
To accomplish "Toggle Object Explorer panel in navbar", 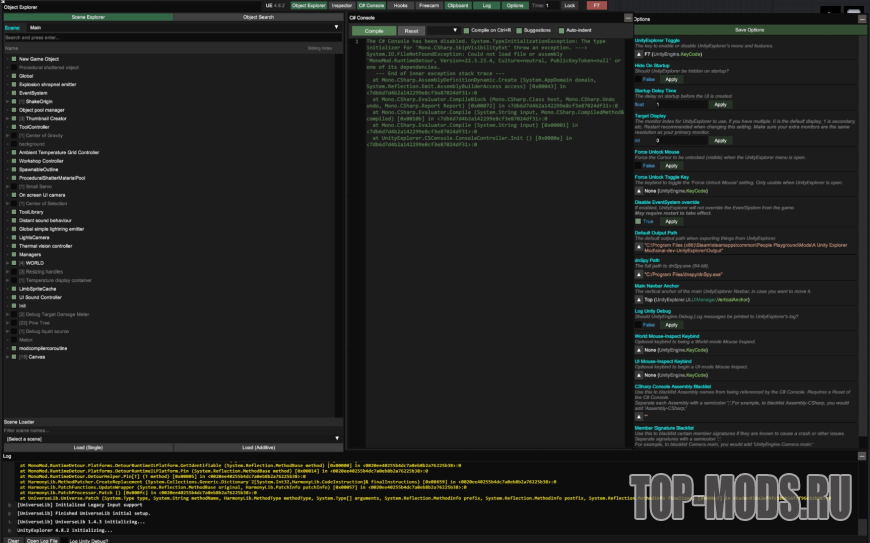I will (308, 6).
